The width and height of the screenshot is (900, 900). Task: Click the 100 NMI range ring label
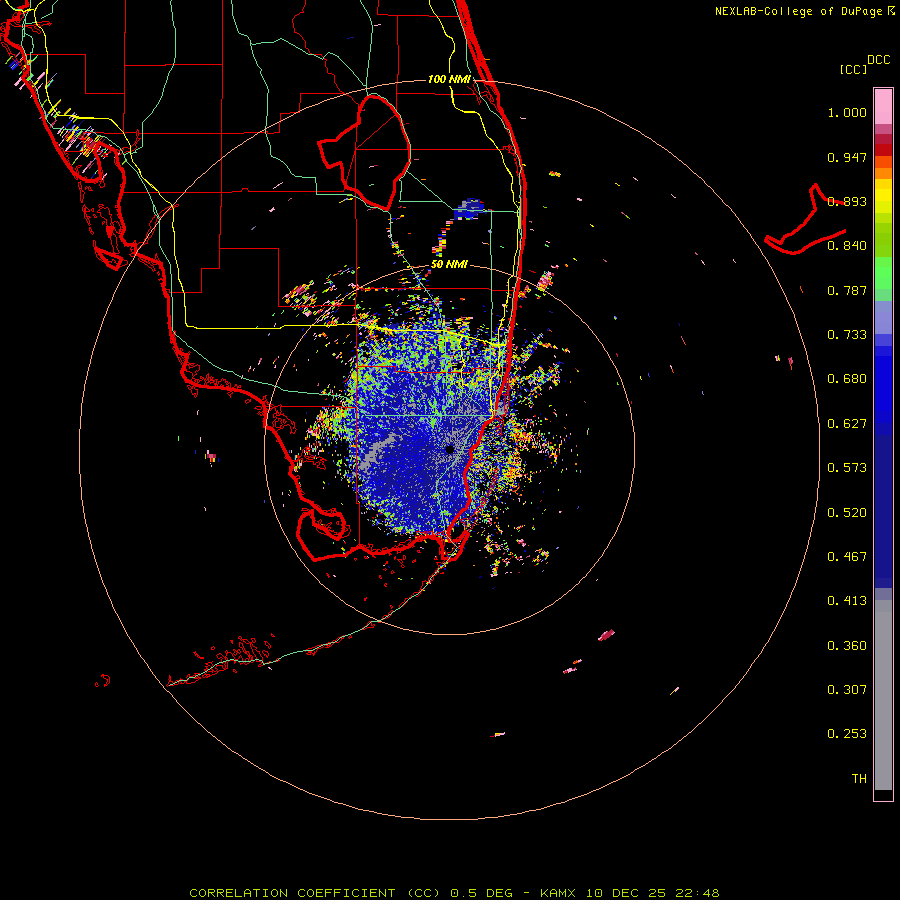[x=449, y=79]
